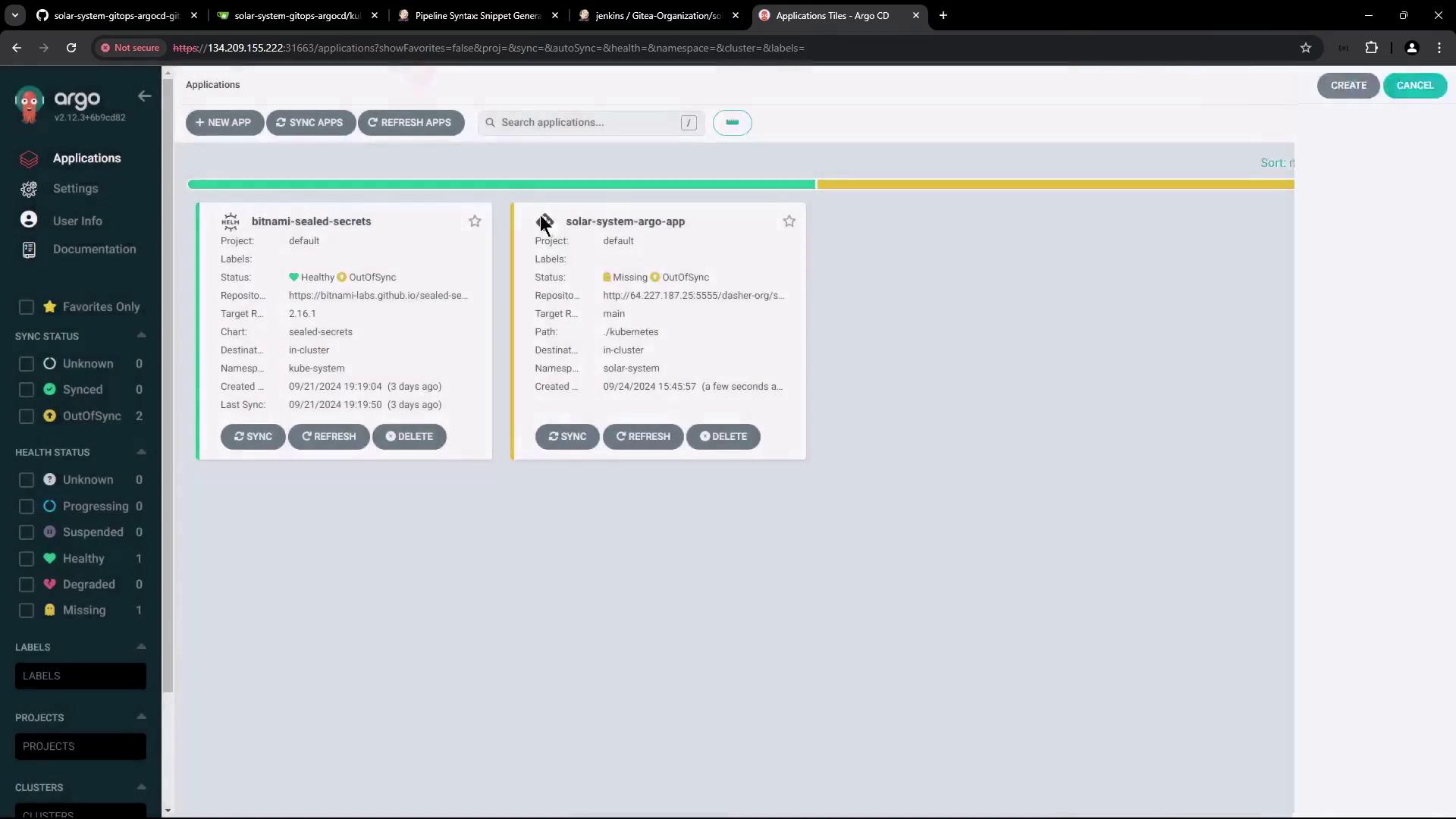The width and height of the screenshot is (1456, 819).
Task: Click the CREATE button
Action: (1348, 86)
